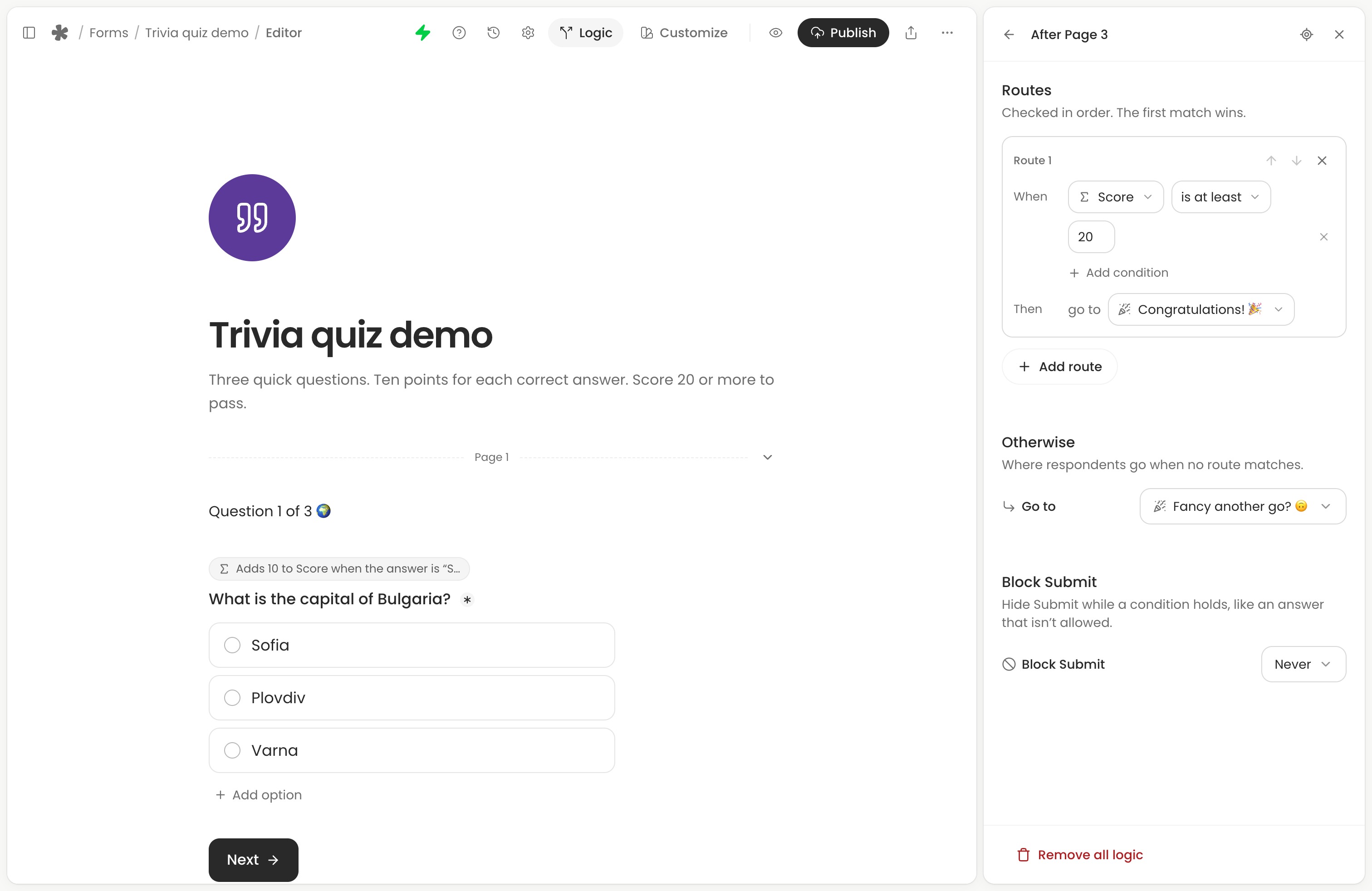Screen dimensions: 1372x891
Task: Click the score value field showing 20
Action: 1091,237
